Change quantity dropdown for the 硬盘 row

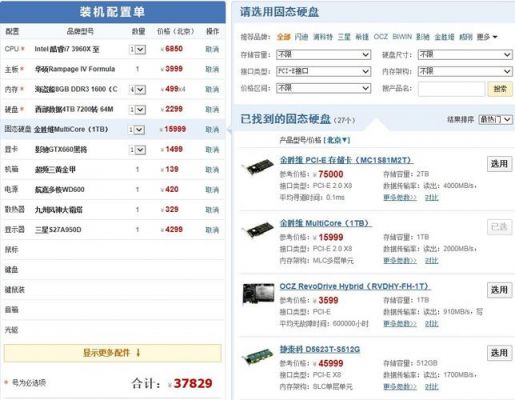(x=137, y=110)
